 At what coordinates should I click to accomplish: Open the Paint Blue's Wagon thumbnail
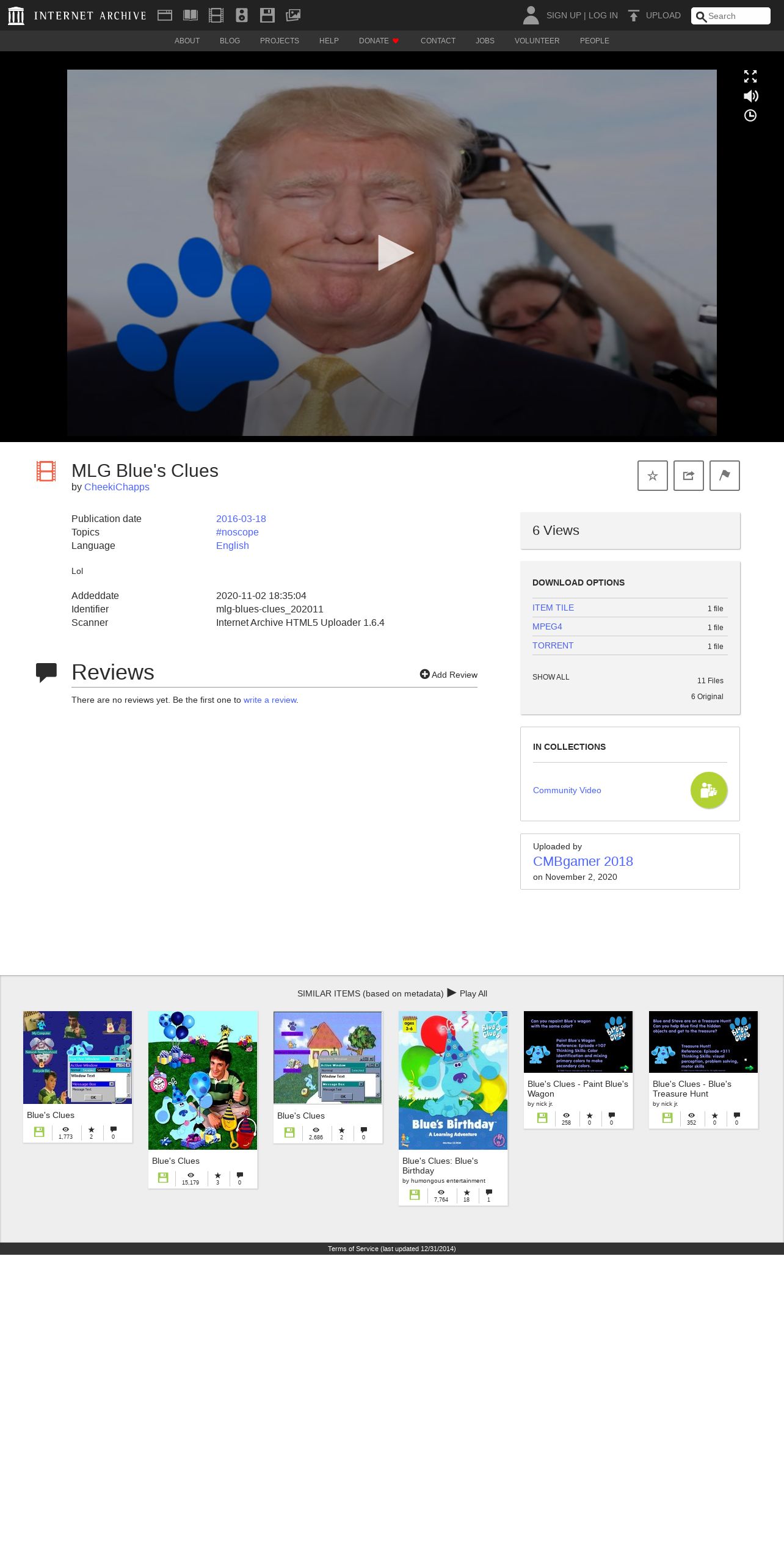[x=578, y=1042]
